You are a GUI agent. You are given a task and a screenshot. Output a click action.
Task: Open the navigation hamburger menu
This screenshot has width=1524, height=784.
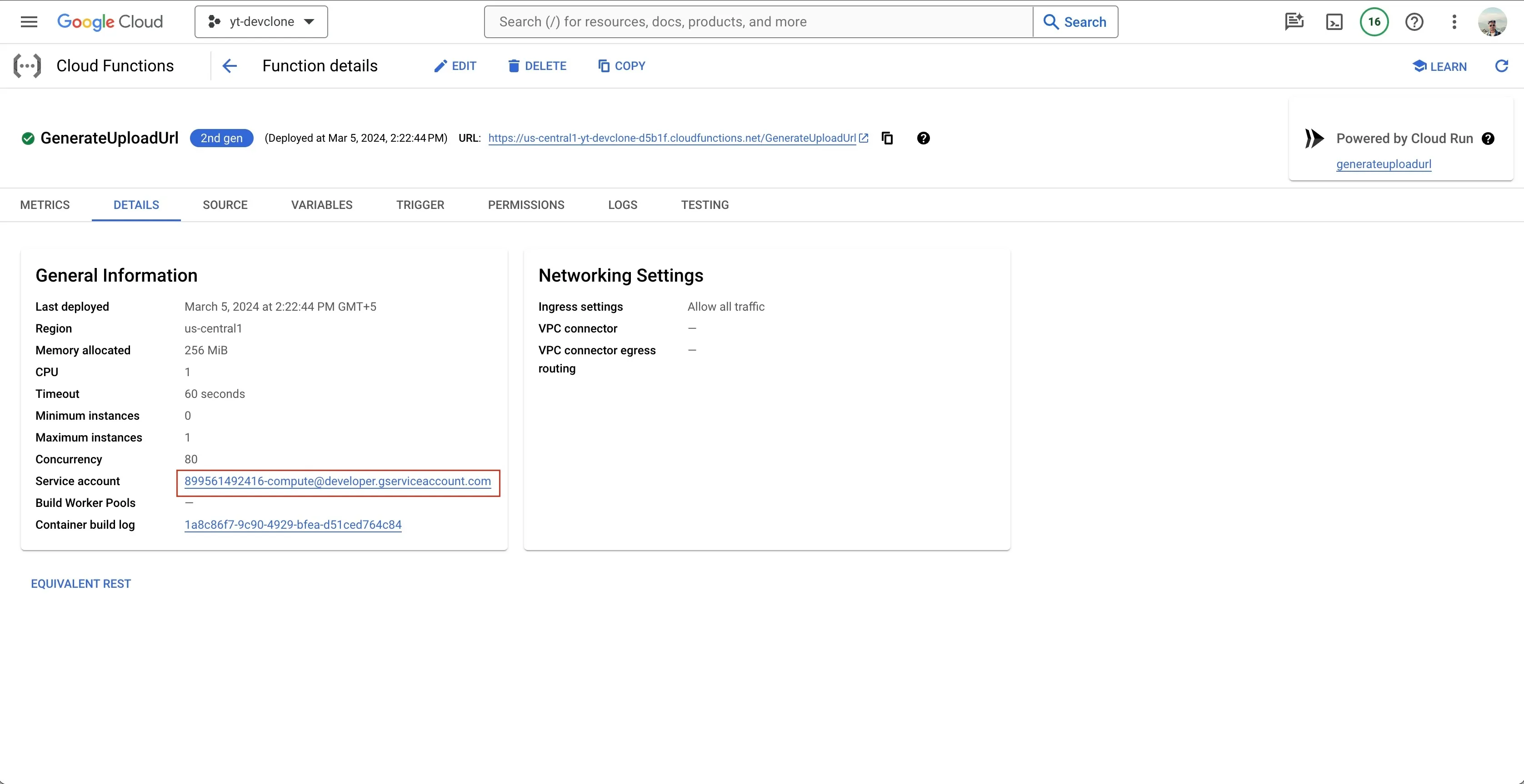[x=28, y=21]
